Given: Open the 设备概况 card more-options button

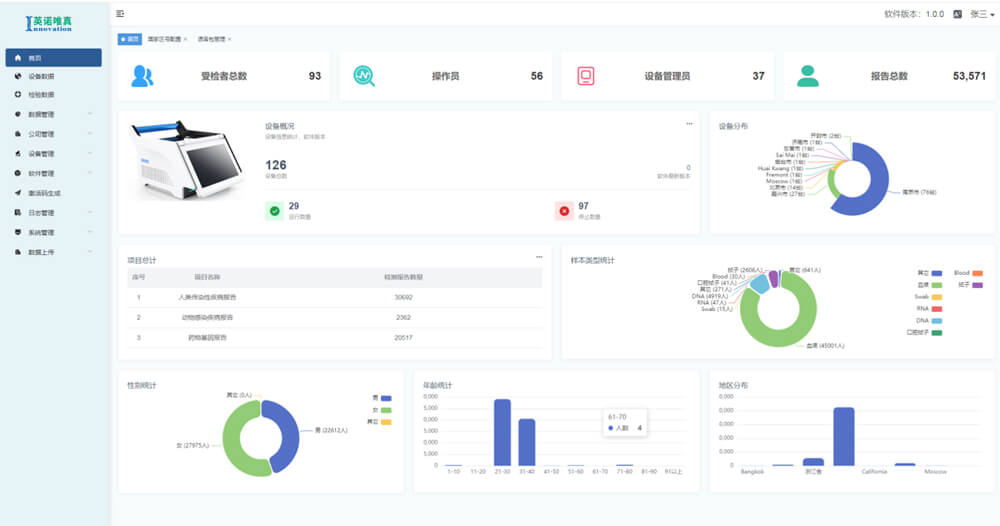Looking at the screenshot, I should (689, 124).
